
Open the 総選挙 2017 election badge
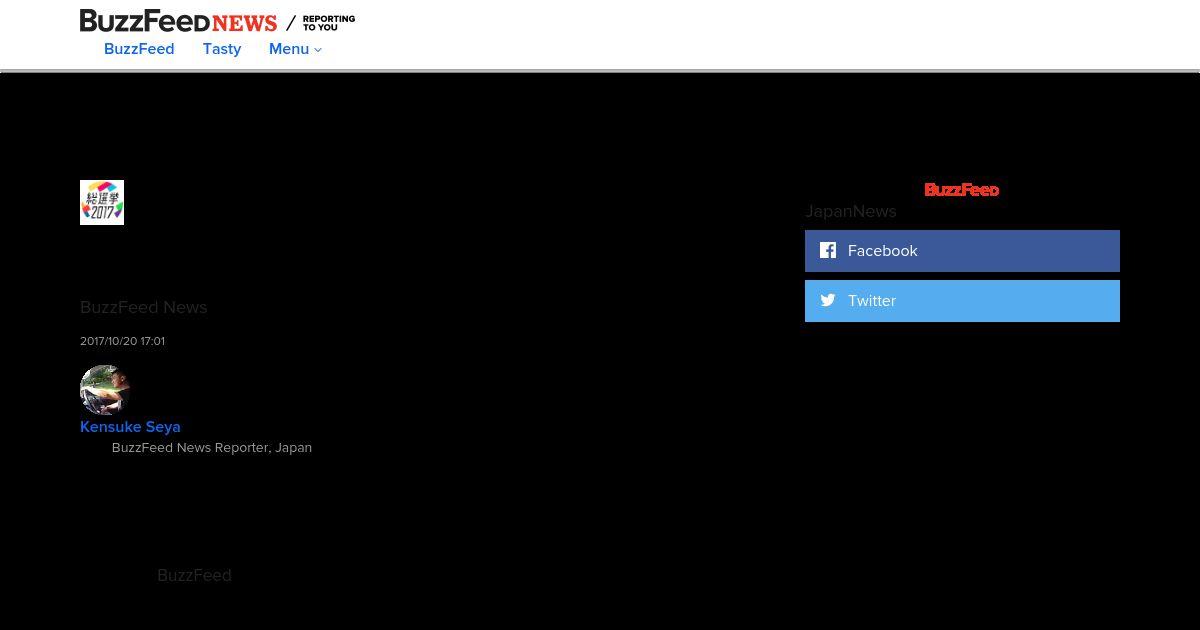pos(102,202)
